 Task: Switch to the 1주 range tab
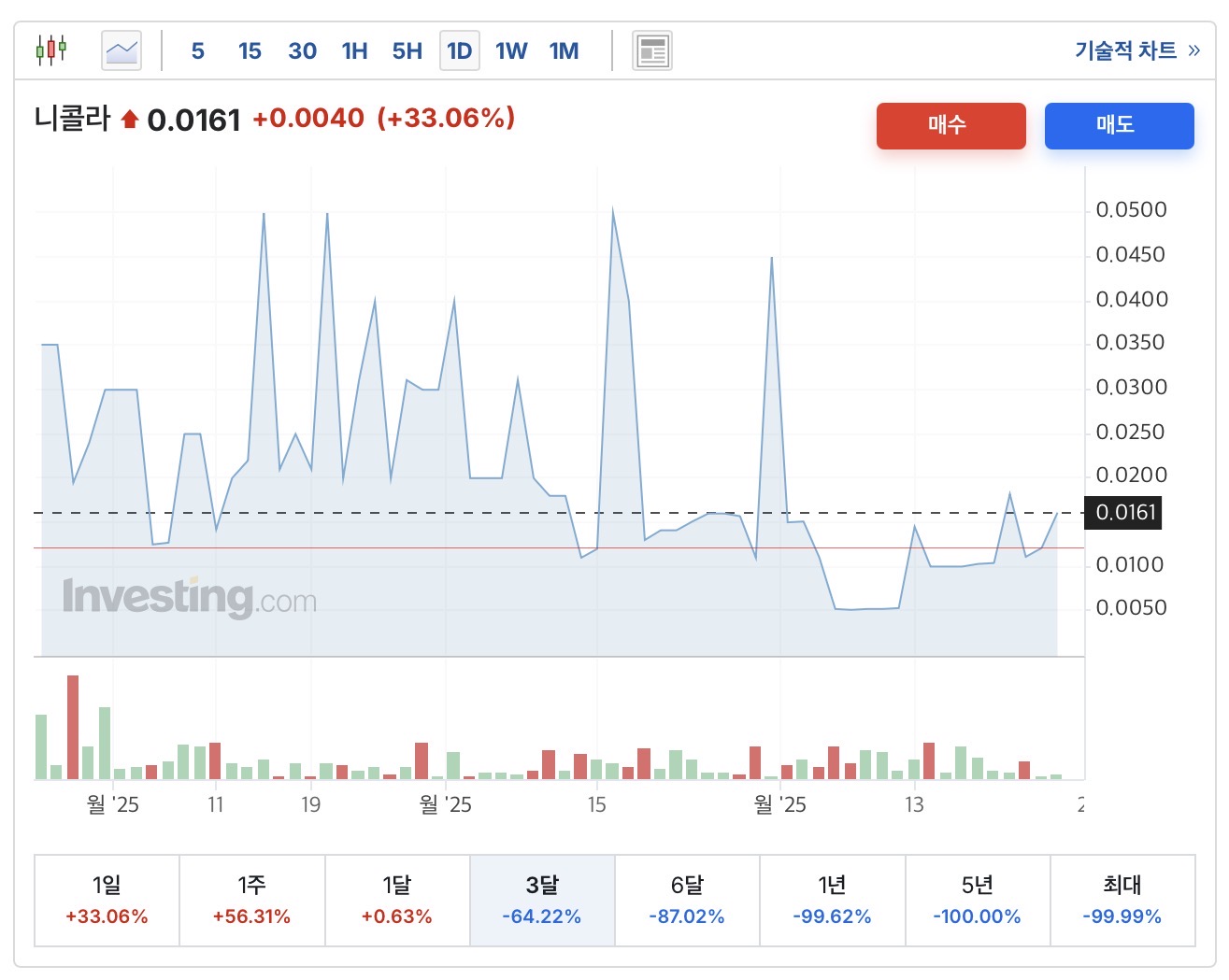pyautogui.click(x=251, y=900)
